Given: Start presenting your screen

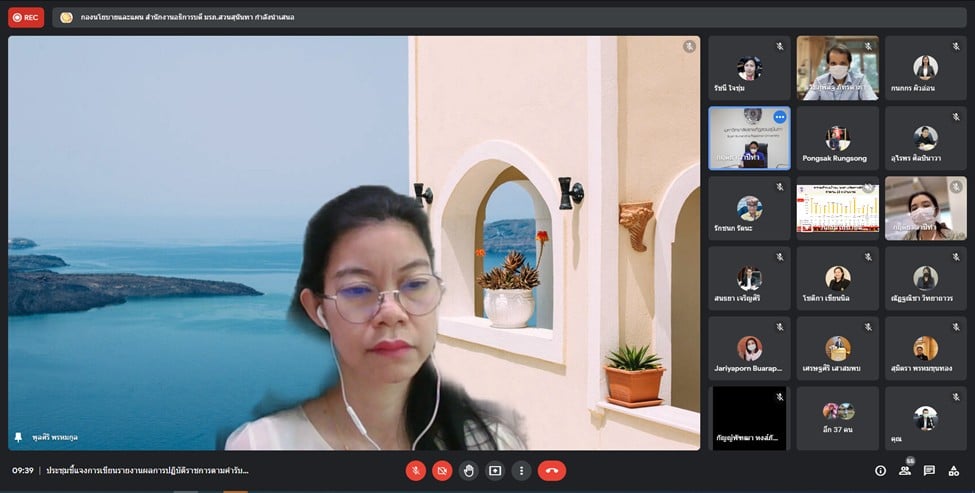Looking at the screenshot, I should (495, 470).
